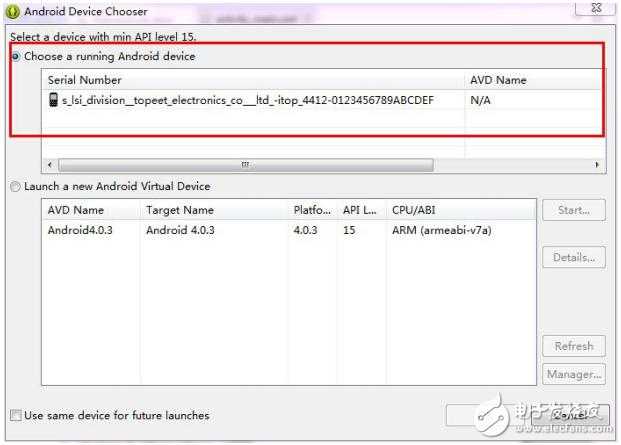The height and width of the screenshot is (445, 621).
Task: Click the horizontal scrollbar thumb
Action: [x=246, y=164]
